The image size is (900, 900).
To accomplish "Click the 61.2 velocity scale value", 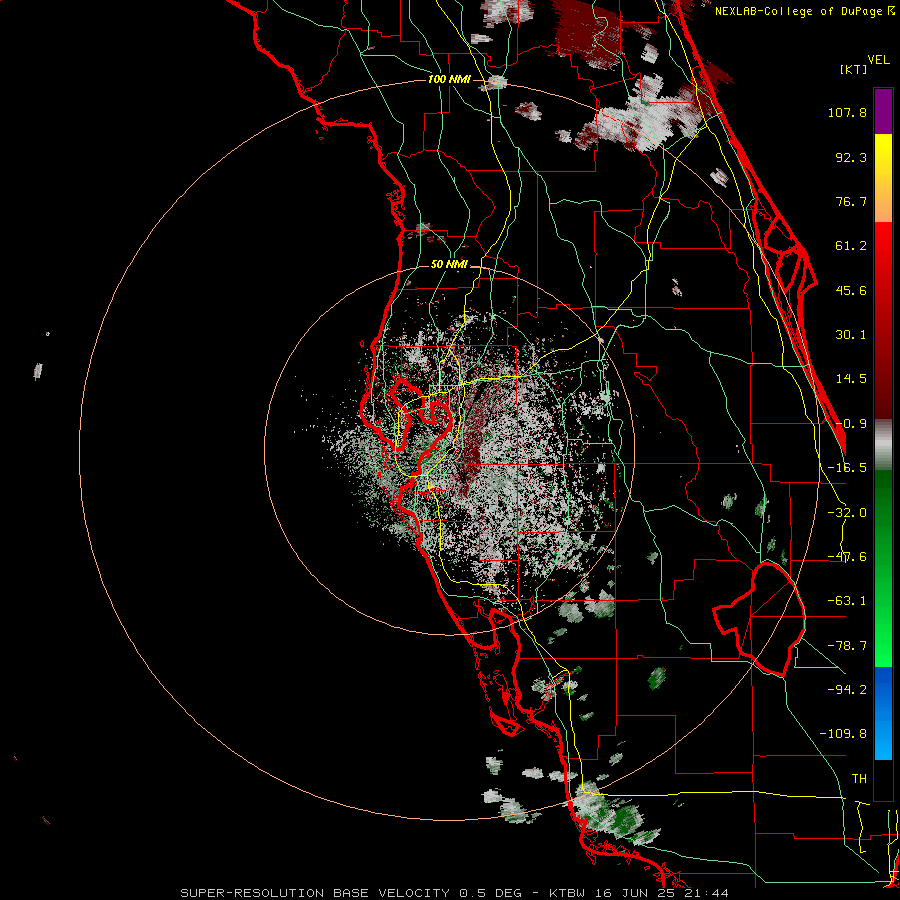I will [x=851, y=246].
